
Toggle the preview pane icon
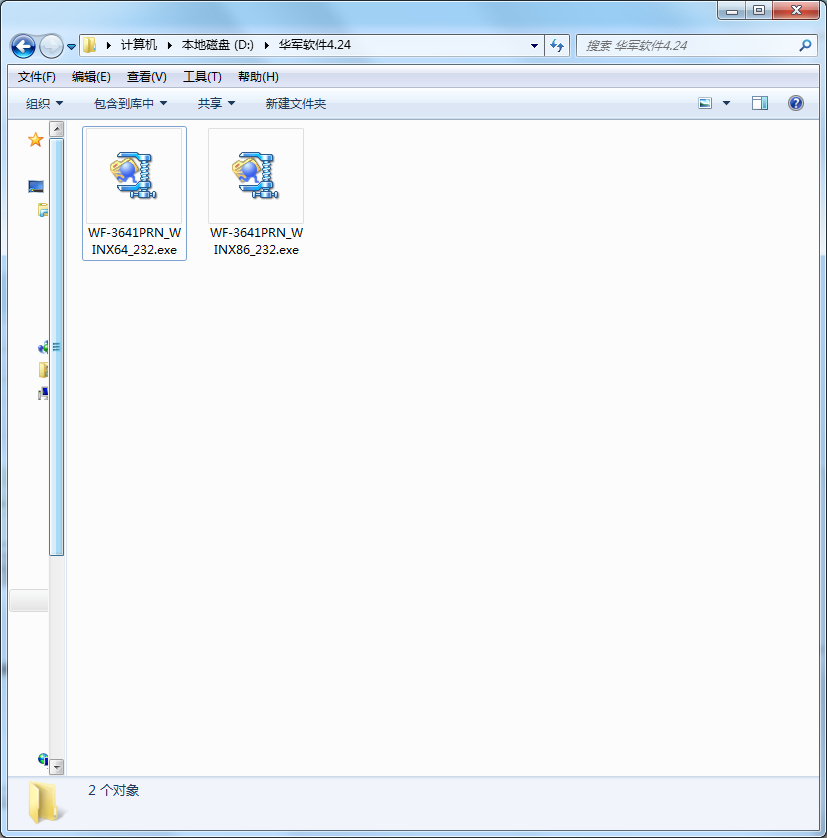point(760,103)
